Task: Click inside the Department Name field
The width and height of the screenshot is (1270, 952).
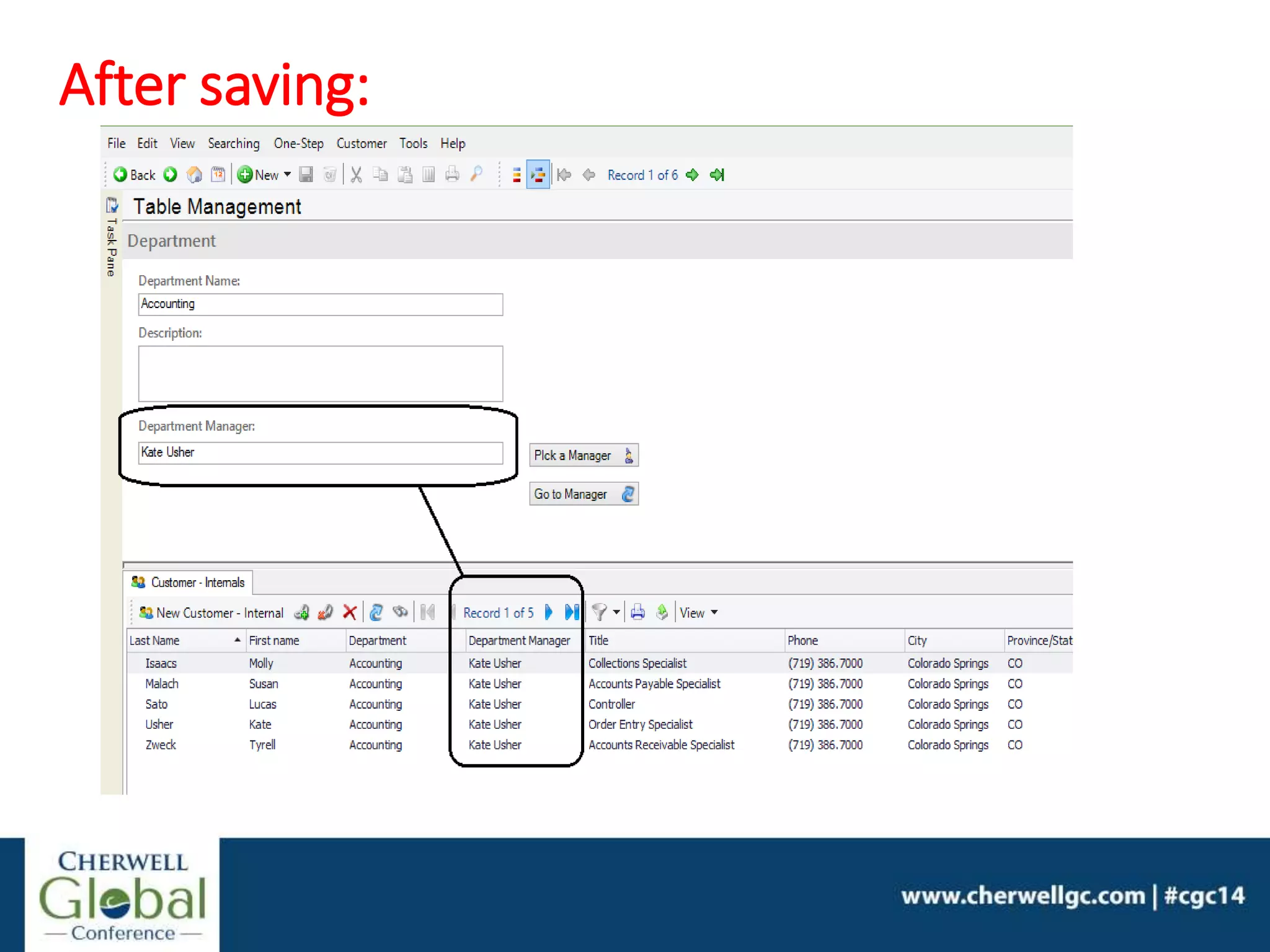Action: pyautogui.click(x=320, y=304)
